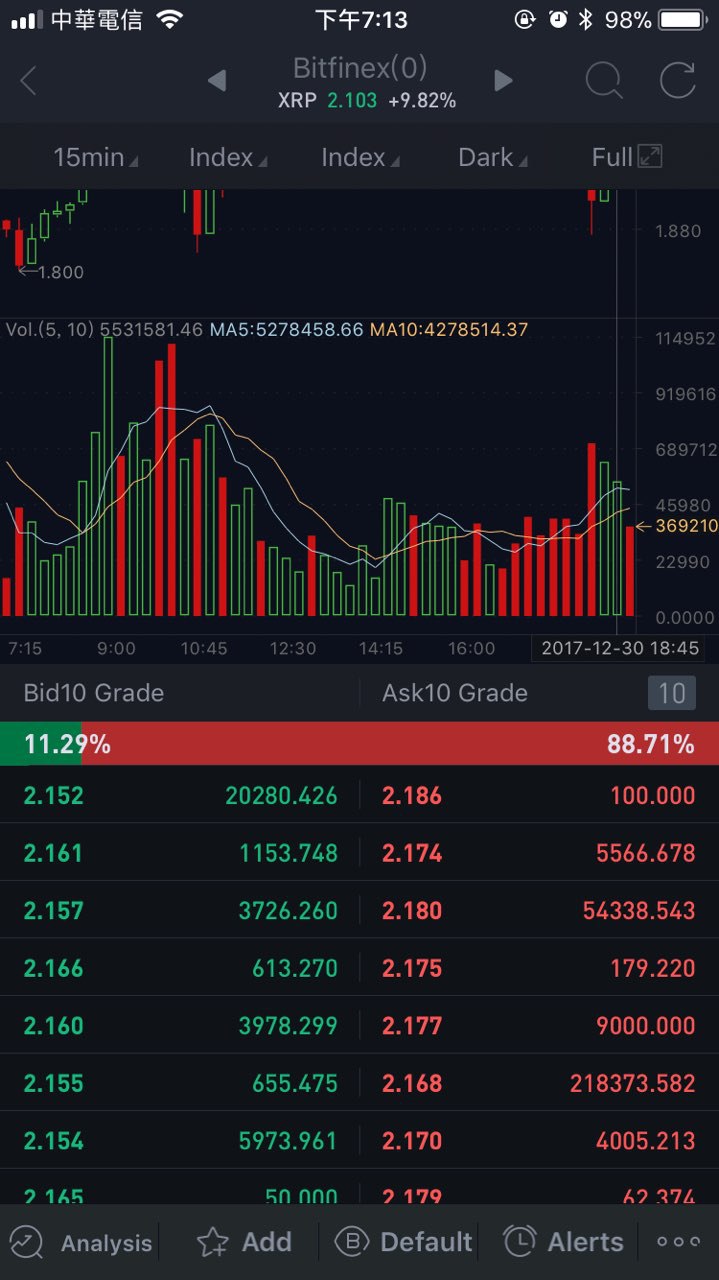Viewport: 719px width, 1280px height.
Task: Go back using the left chevron
Action: click(28, 81)
